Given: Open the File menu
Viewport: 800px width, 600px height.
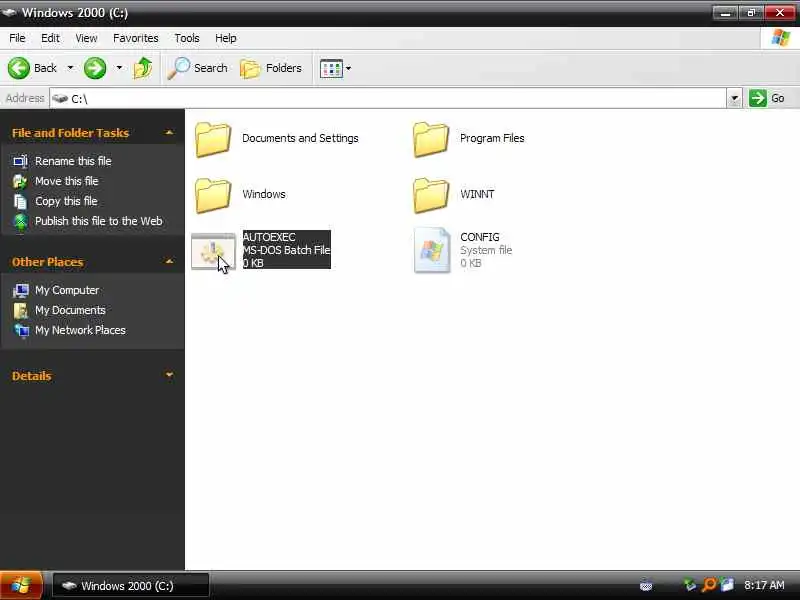Looking at the screenshot, I should (17, 38).
